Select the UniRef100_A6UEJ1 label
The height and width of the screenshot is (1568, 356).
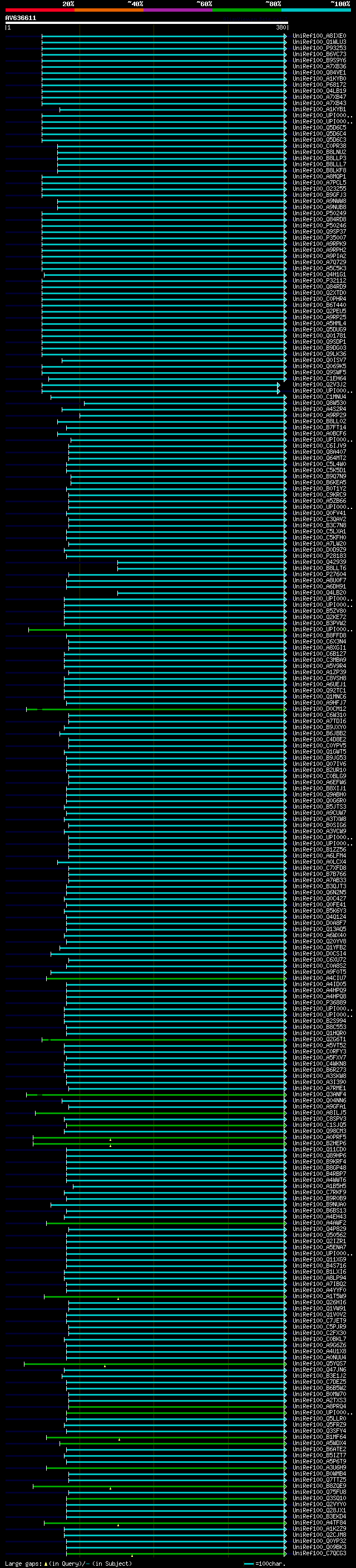pos(319,684)
